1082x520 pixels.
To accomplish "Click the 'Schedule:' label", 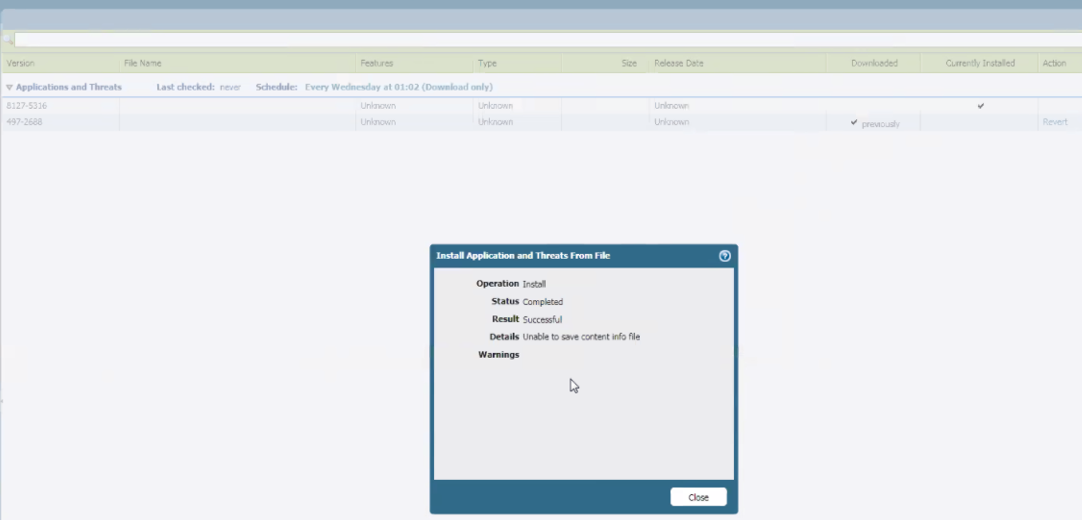I will click(x=277, y=88).
